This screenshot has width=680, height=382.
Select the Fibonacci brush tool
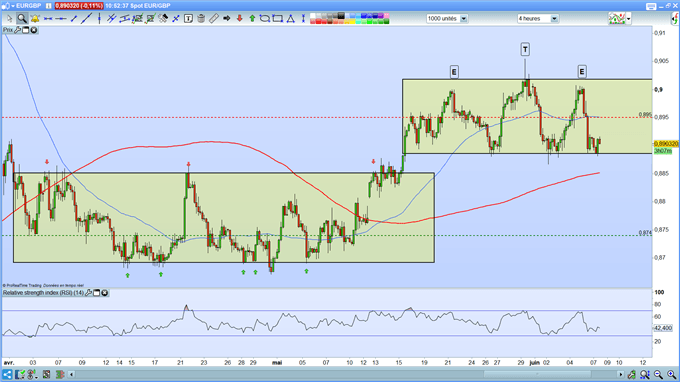point(163,19)
